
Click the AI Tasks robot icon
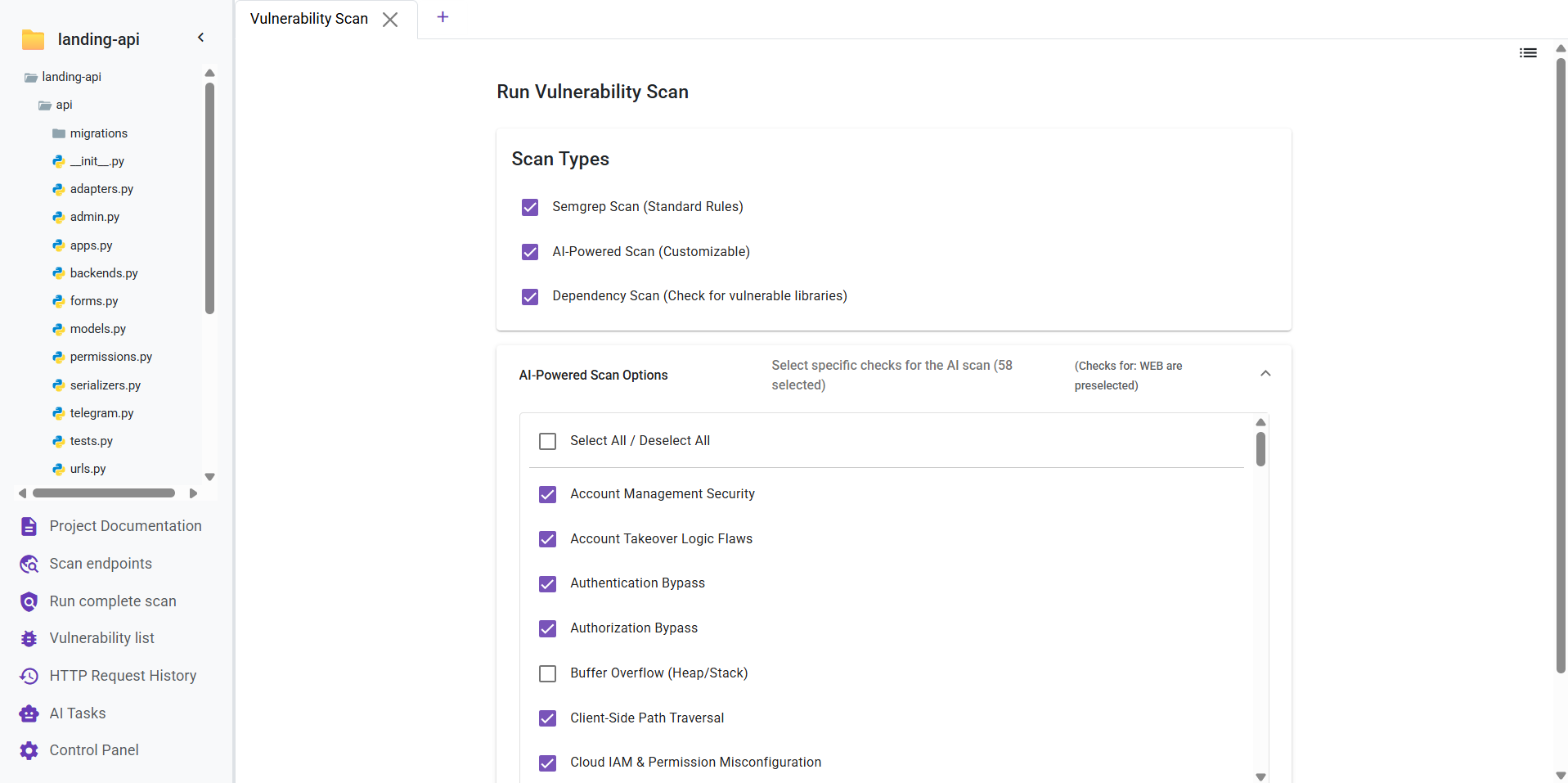tap(29, 713)
